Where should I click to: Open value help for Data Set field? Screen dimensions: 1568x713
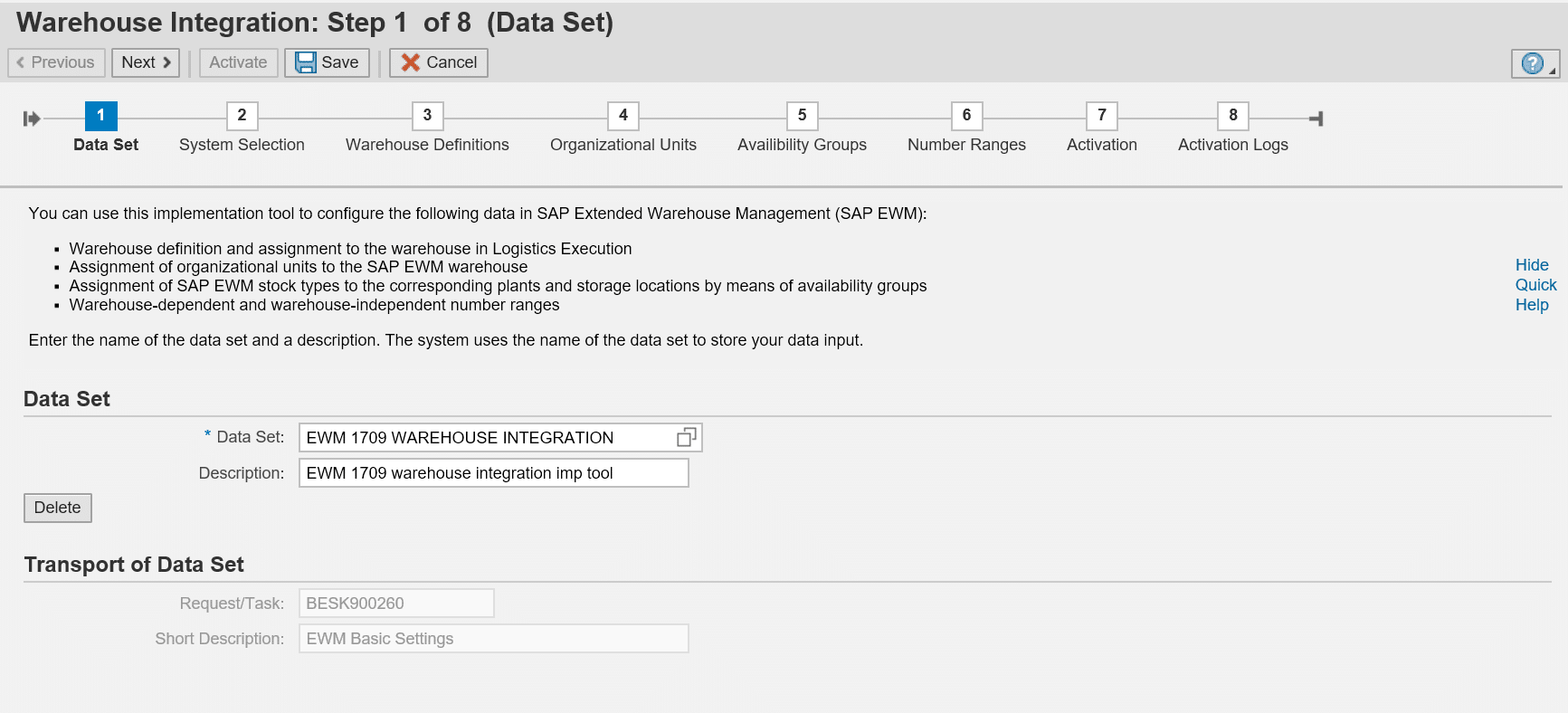[687, 438]
